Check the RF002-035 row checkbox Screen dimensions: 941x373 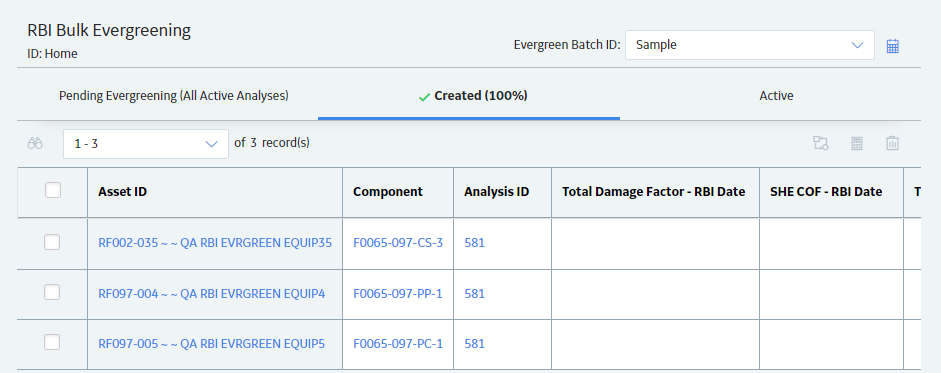coord(52,242)
